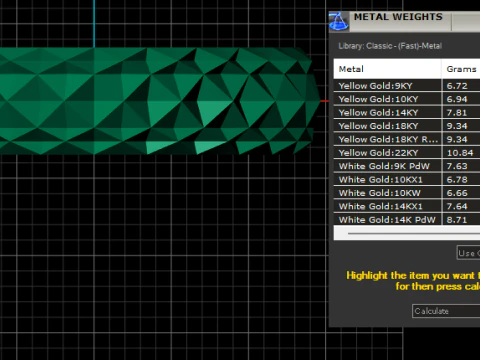Select the Yellow Gold:18KY R... row
Image resolution: width=480 pixels, height=360 pixels.
tap(407, 139)
